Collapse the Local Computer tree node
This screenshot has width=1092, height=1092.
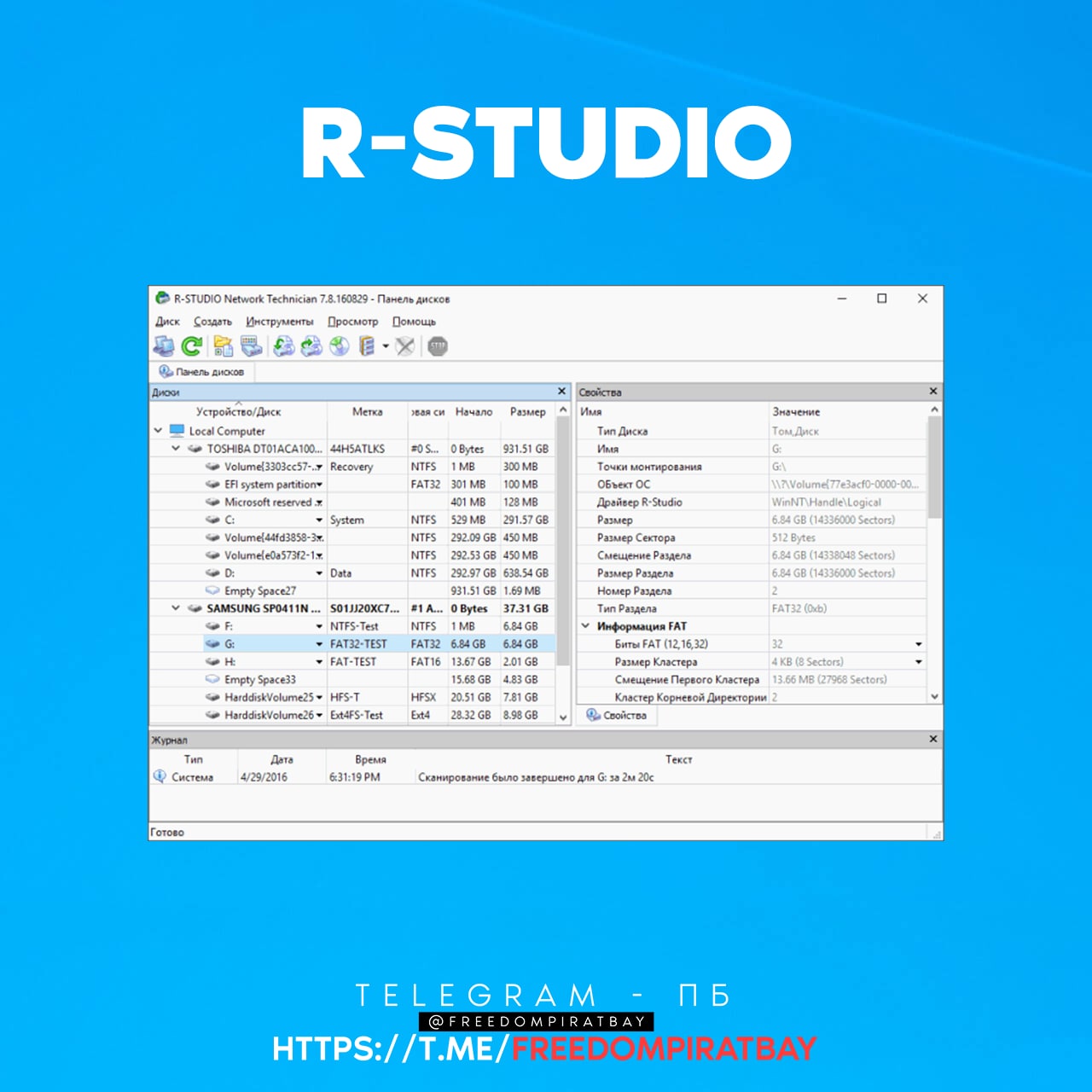point(158,431)
